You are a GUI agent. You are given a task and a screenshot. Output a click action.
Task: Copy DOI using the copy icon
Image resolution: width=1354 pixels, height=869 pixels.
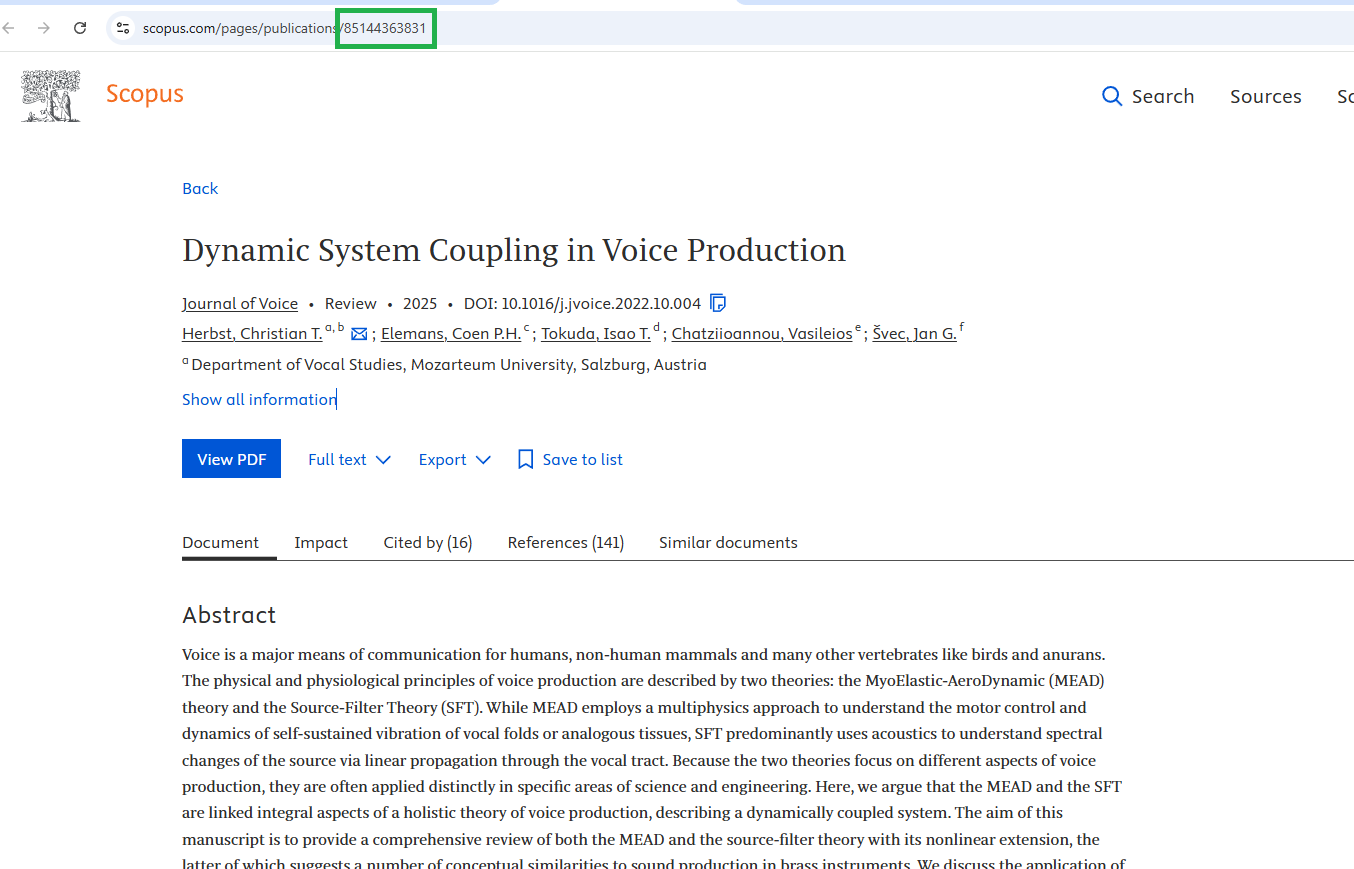717,303
